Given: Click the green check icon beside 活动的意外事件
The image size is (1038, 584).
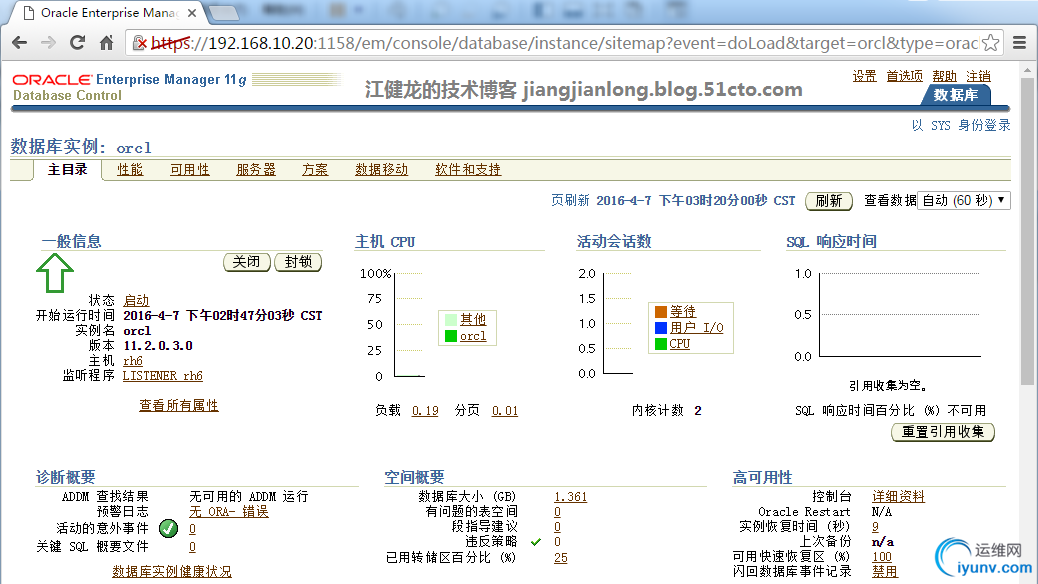Looking at the screenshot, I should (168, 528).
